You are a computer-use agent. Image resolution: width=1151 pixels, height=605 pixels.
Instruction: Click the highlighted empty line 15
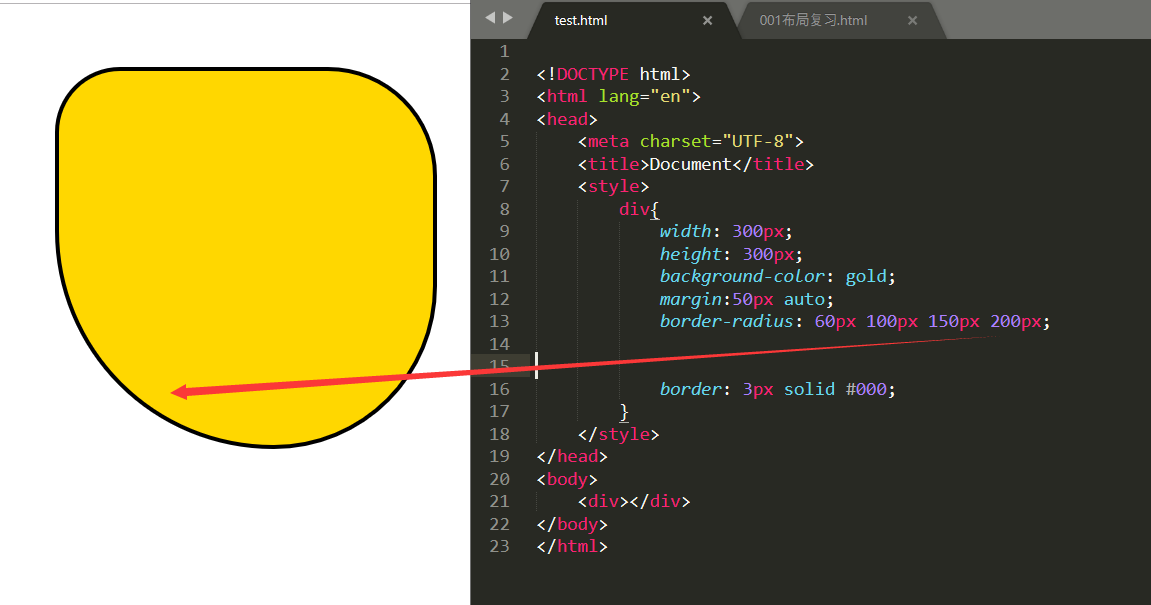[600, 366]
